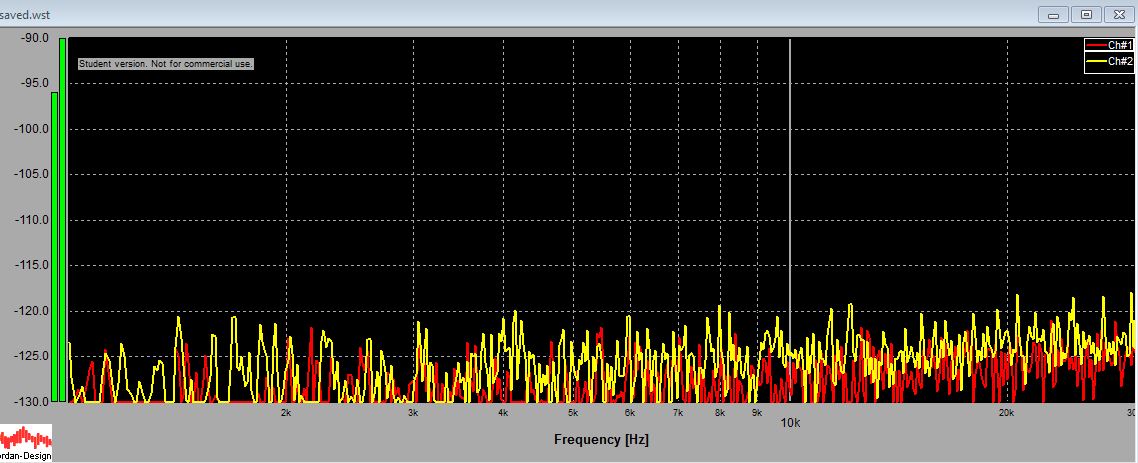Click the -115.0 amplitude axis label
1138x463 pixels.
pos(30,265)
